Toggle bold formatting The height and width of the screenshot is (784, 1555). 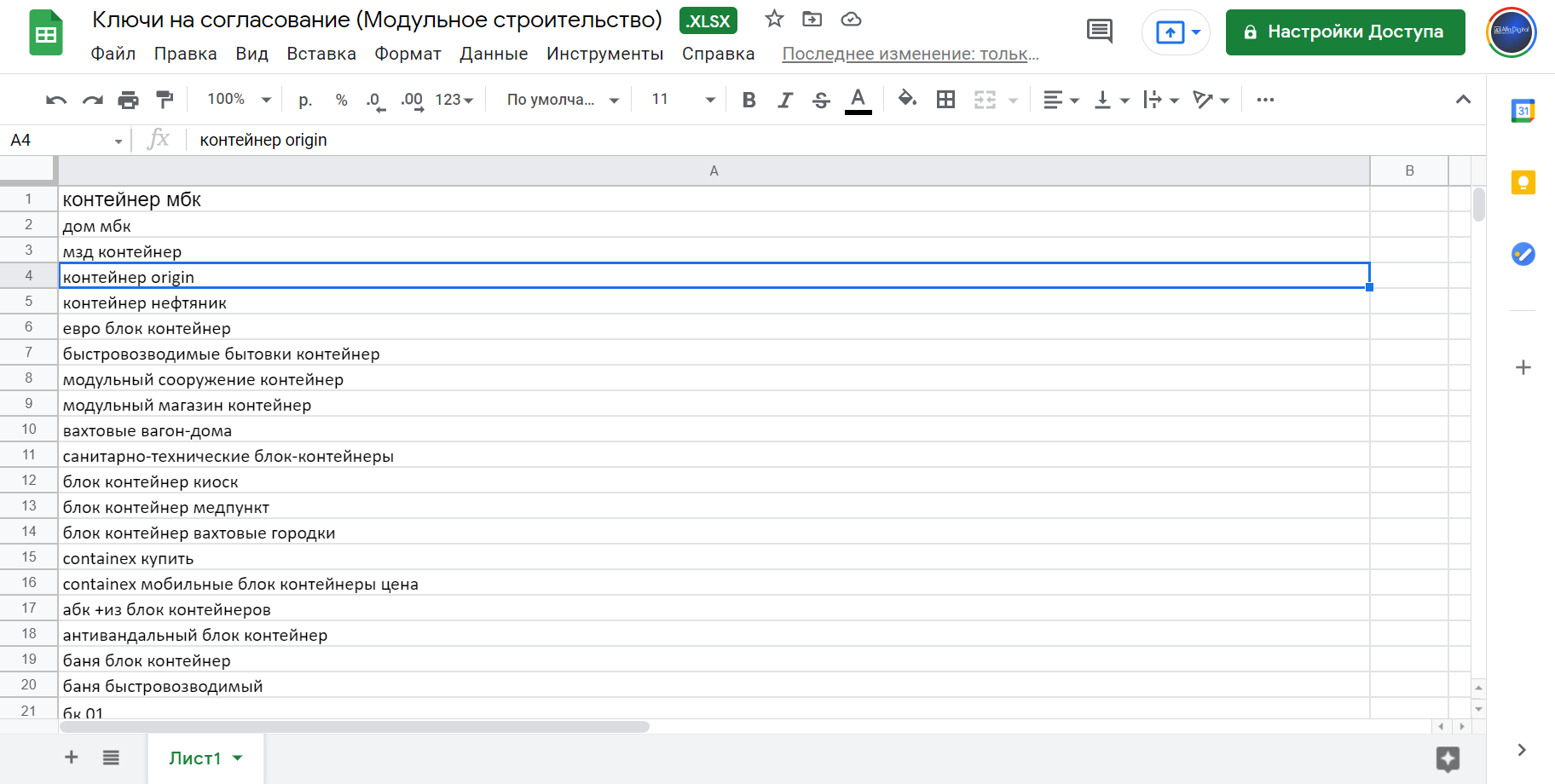tap(749, 100)
